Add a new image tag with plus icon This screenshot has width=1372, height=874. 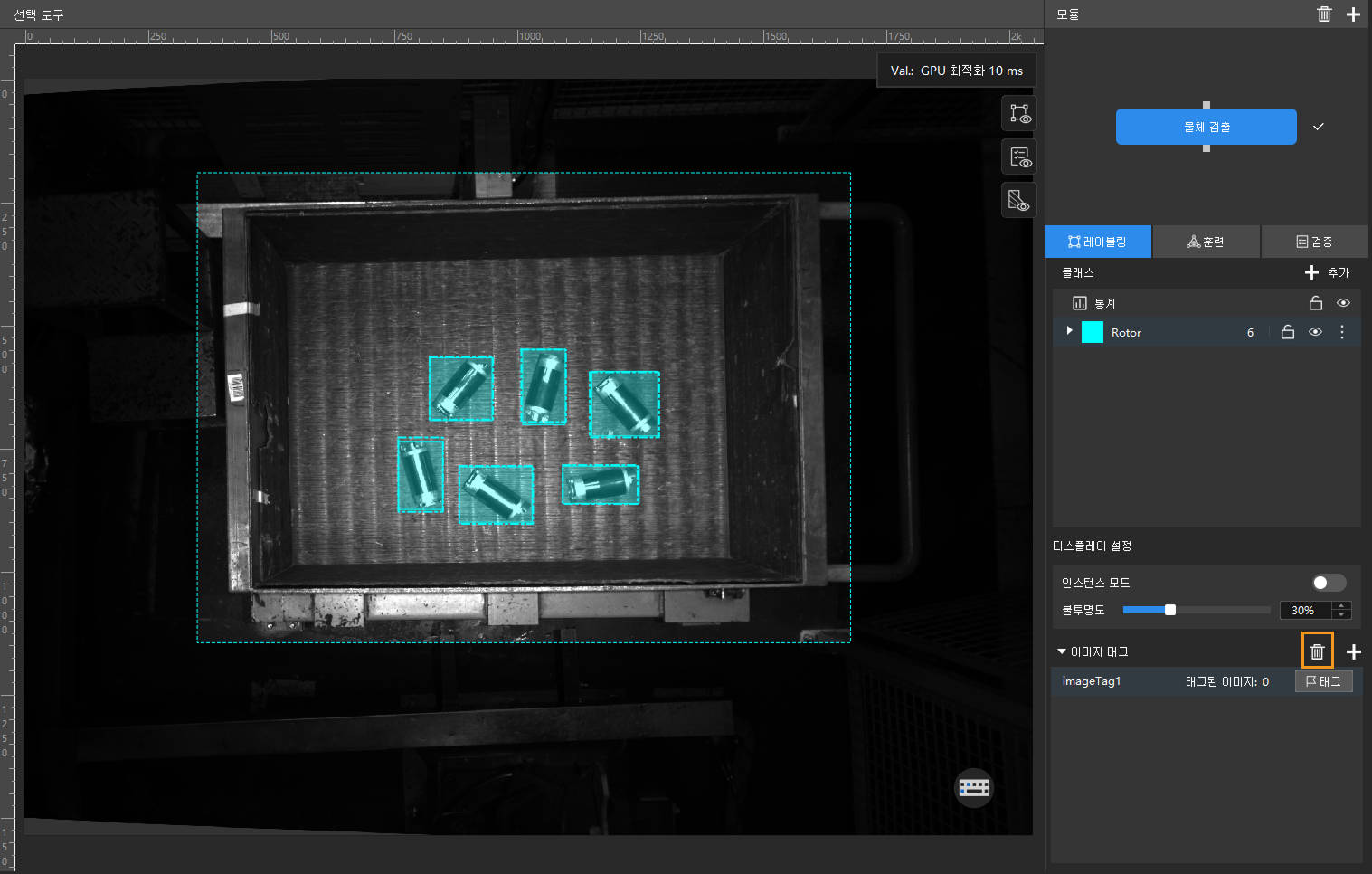[x=1353, y=651]
